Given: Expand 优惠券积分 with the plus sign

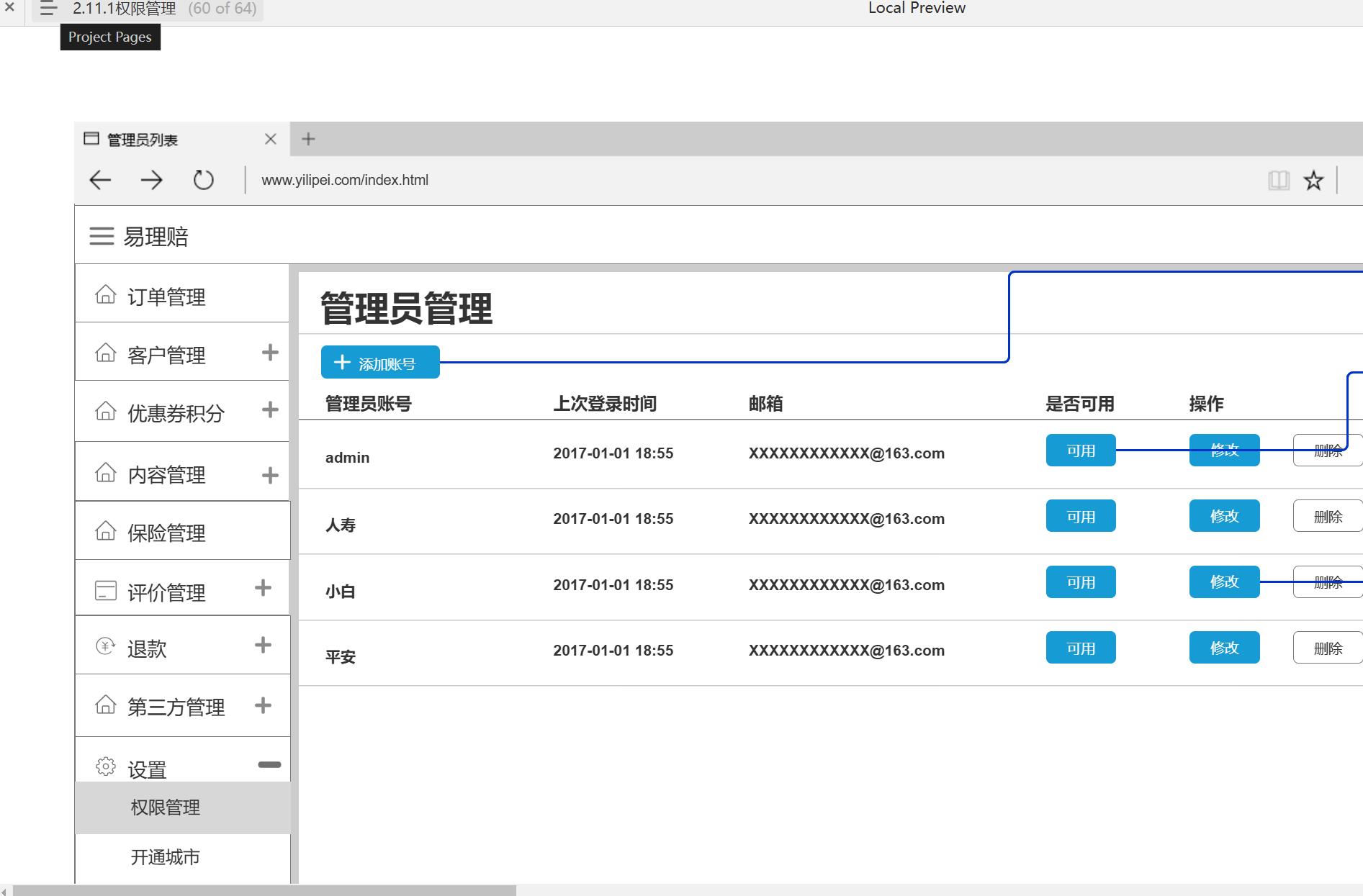Looking at the screenshot, I should pyautogui.click(x=270, y=409).
